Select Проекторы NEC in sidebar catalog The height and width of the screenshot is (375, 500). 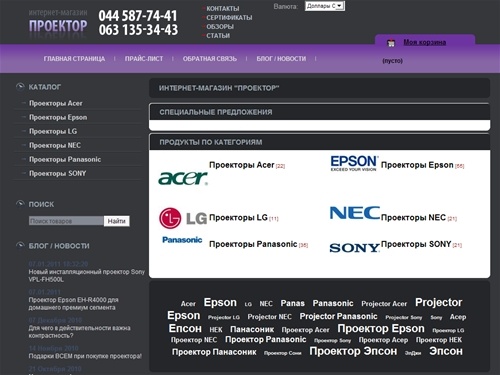click(x=55, y=145)
